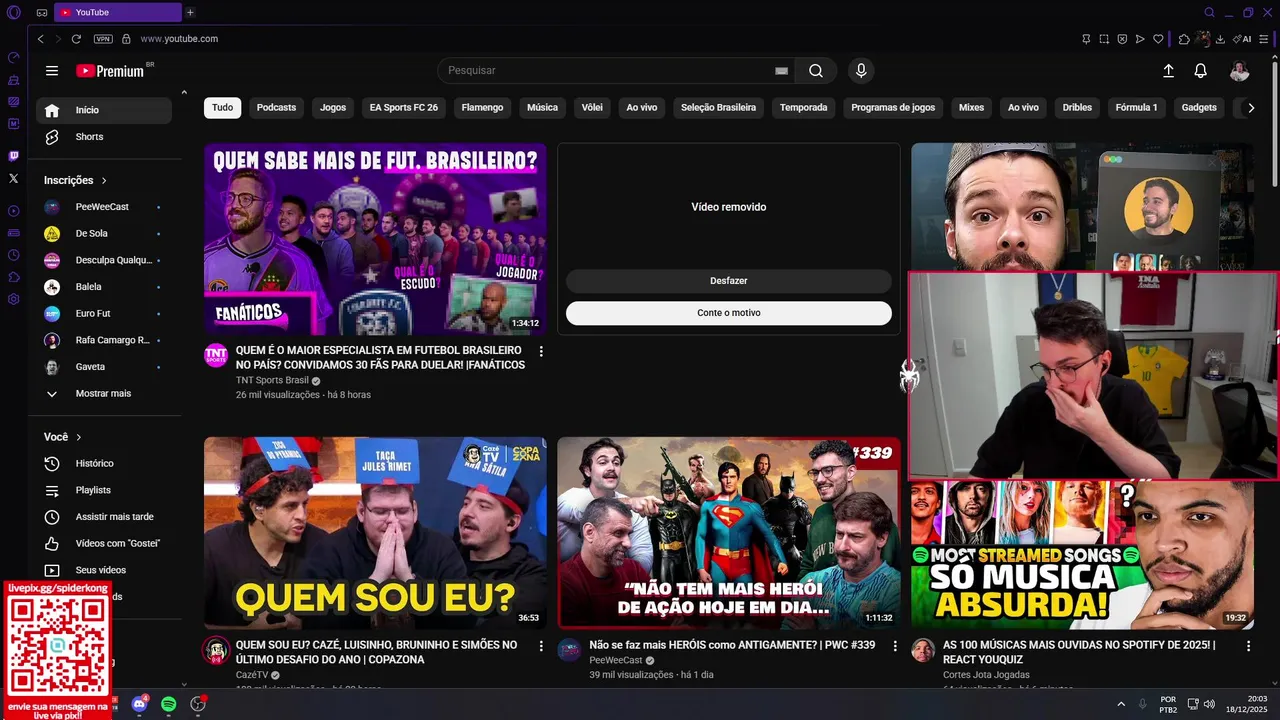
Task: Click the www.youtube.com address bar
Action: click(x=179, y=39)
